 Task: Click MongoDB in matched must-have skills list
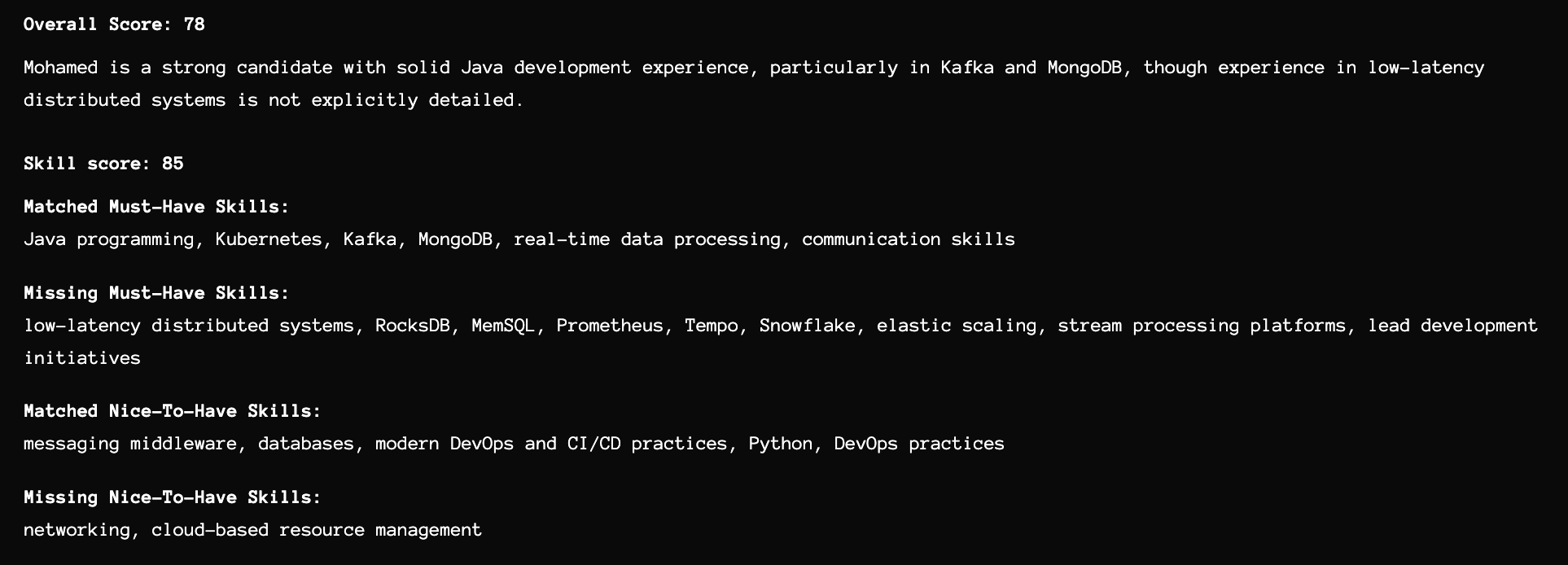coord(455,239)
